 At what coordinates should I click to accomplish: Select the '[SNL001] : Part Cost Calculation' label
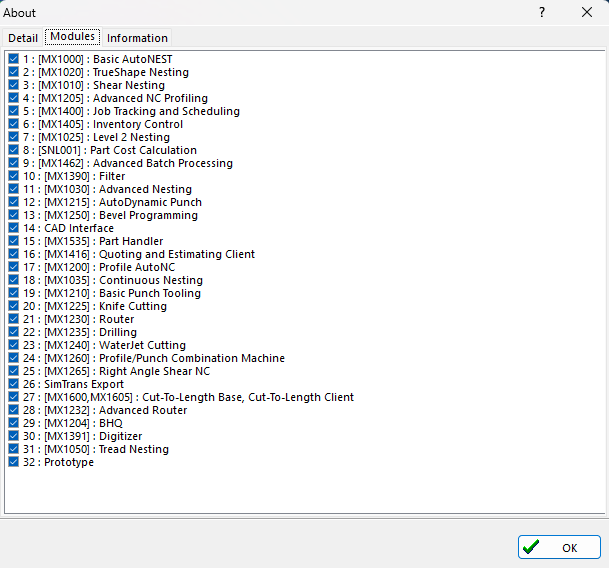click(x=117, y=150)
